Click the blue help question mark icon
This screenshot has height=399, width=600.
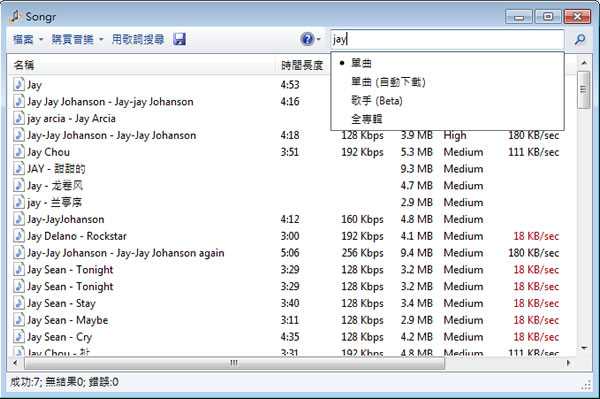[307, 39]
